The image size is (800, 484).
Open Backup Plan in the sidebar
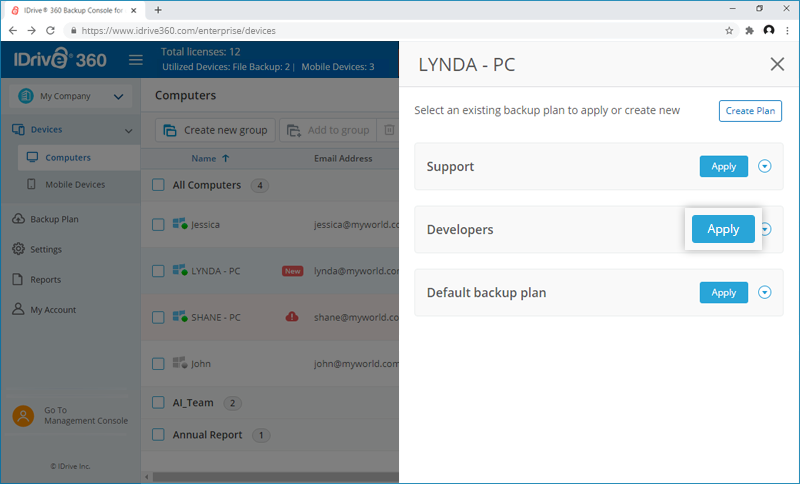point(54,219)
